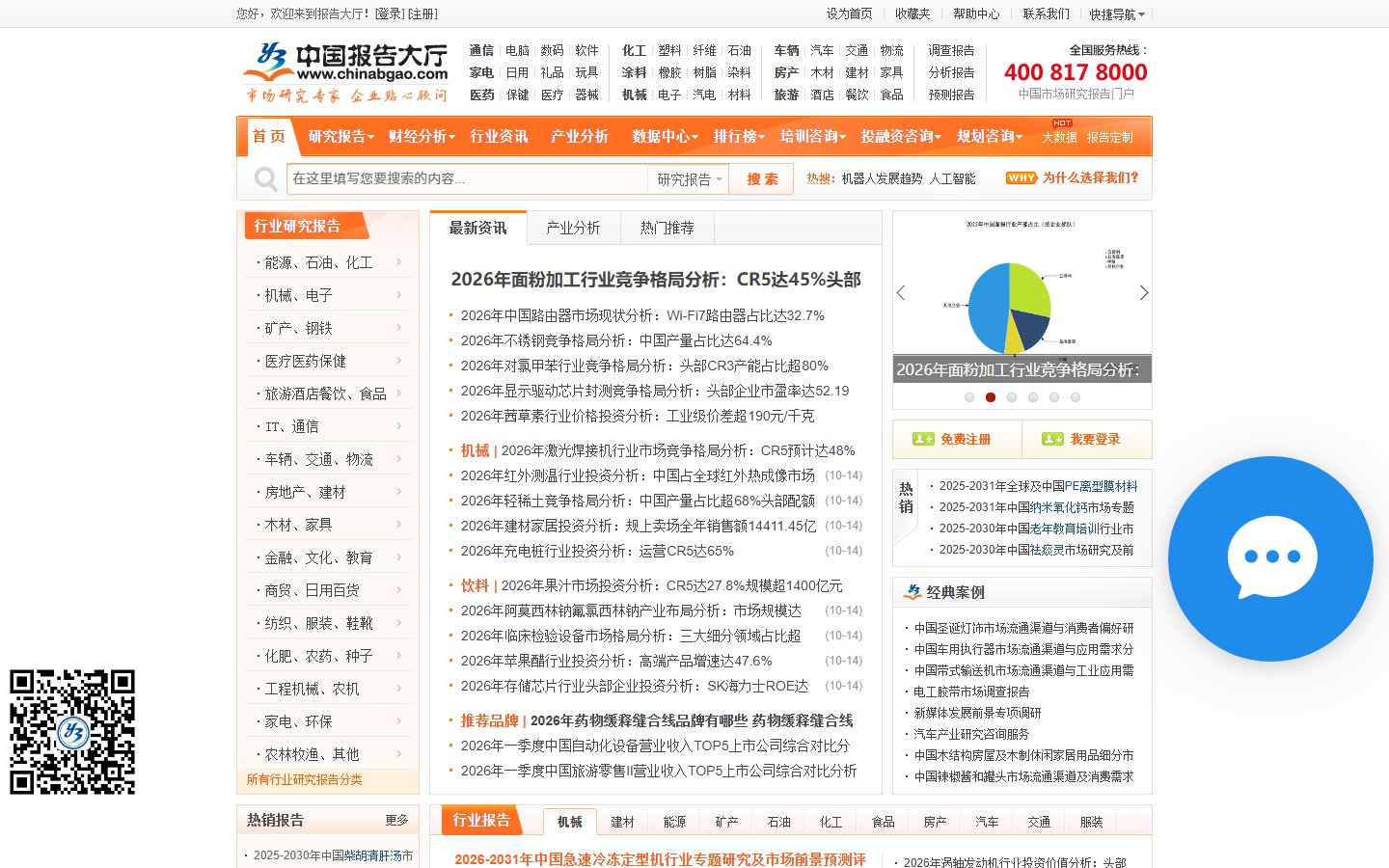1389x868 pixels.
Task: Click 为什么选择我们 link
Action: point(1090,178)
